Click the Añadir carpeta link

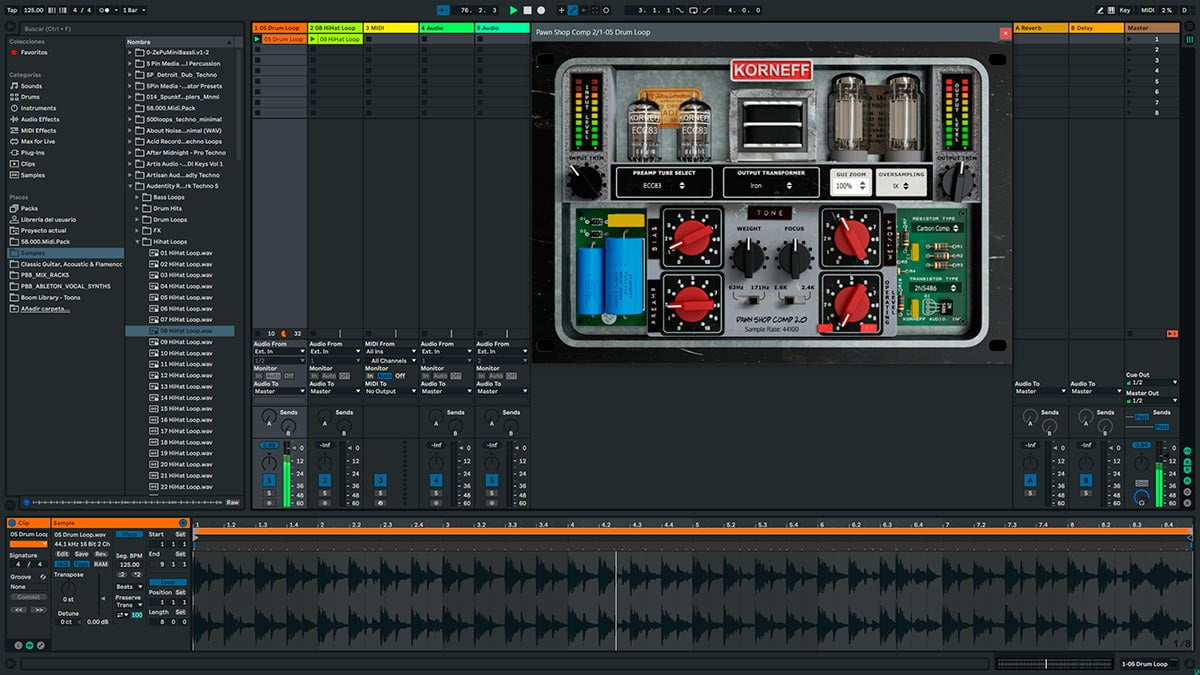pyautogui.click(x=46, y=309)
